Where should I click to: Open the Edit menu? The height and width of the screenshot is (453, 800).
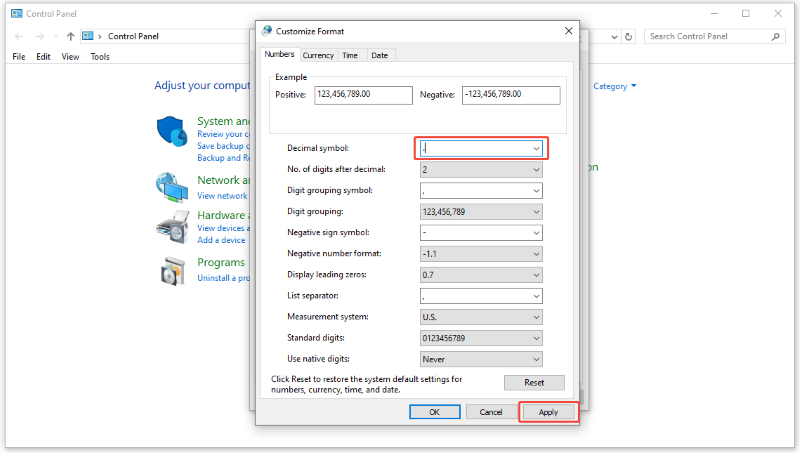click(43, 57)
